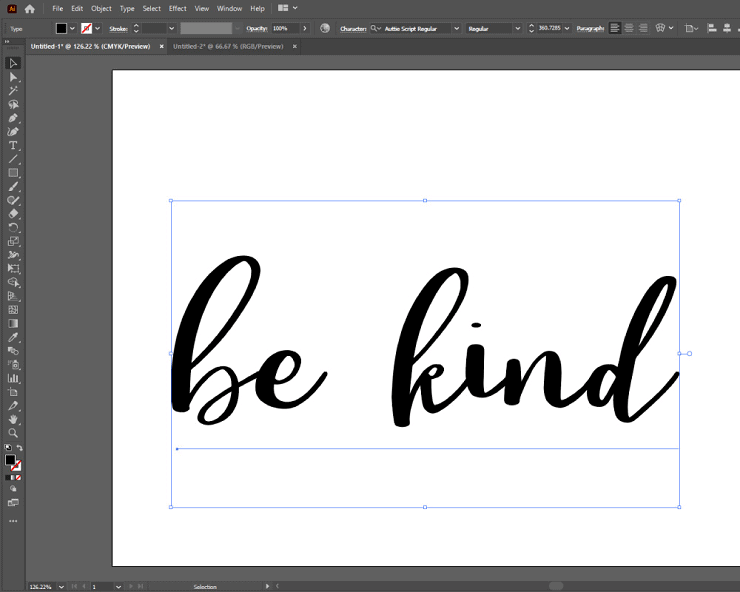Image resolution: width=740 pixels, height=592 pixels.
Task: Select the Rectangle tool
Action: [x=13, y=173]
